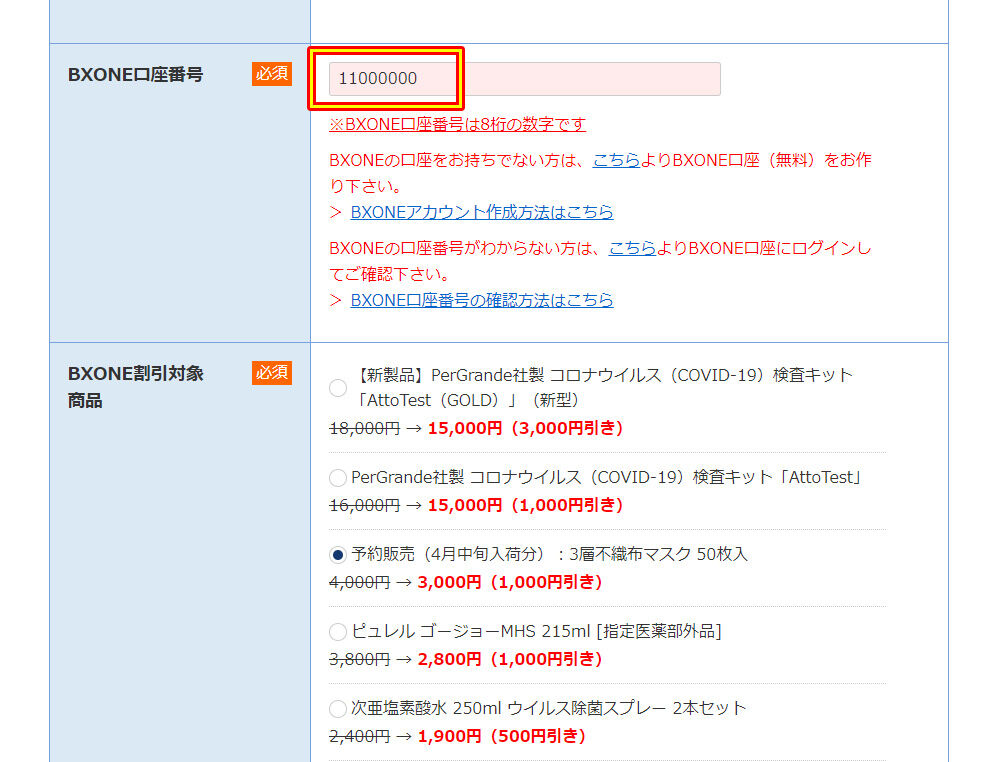Viewport: 986px width, 762px height.
Task: Click the BXONE口座番号 label
Action: click(135, 74)
